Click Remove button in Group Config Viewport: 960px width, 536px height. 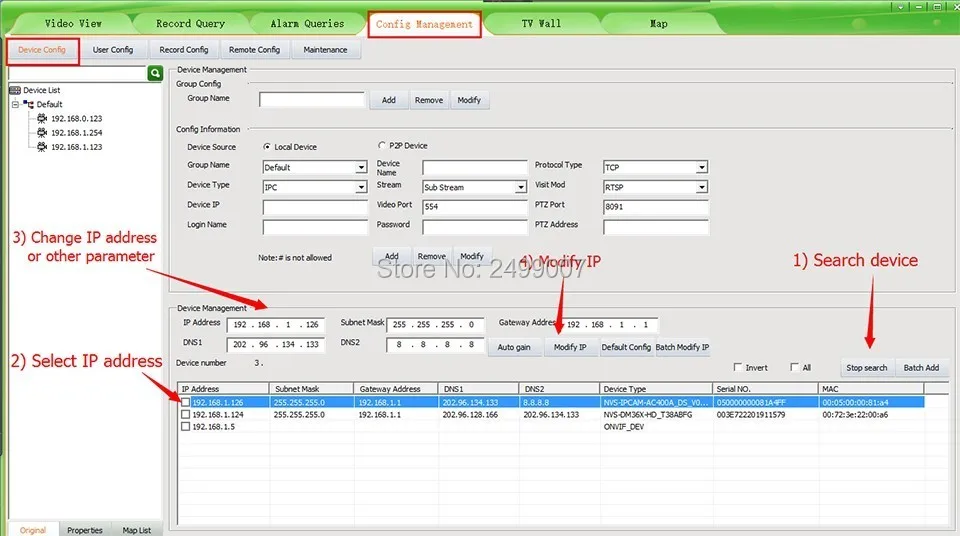click(x=429, y=100)
